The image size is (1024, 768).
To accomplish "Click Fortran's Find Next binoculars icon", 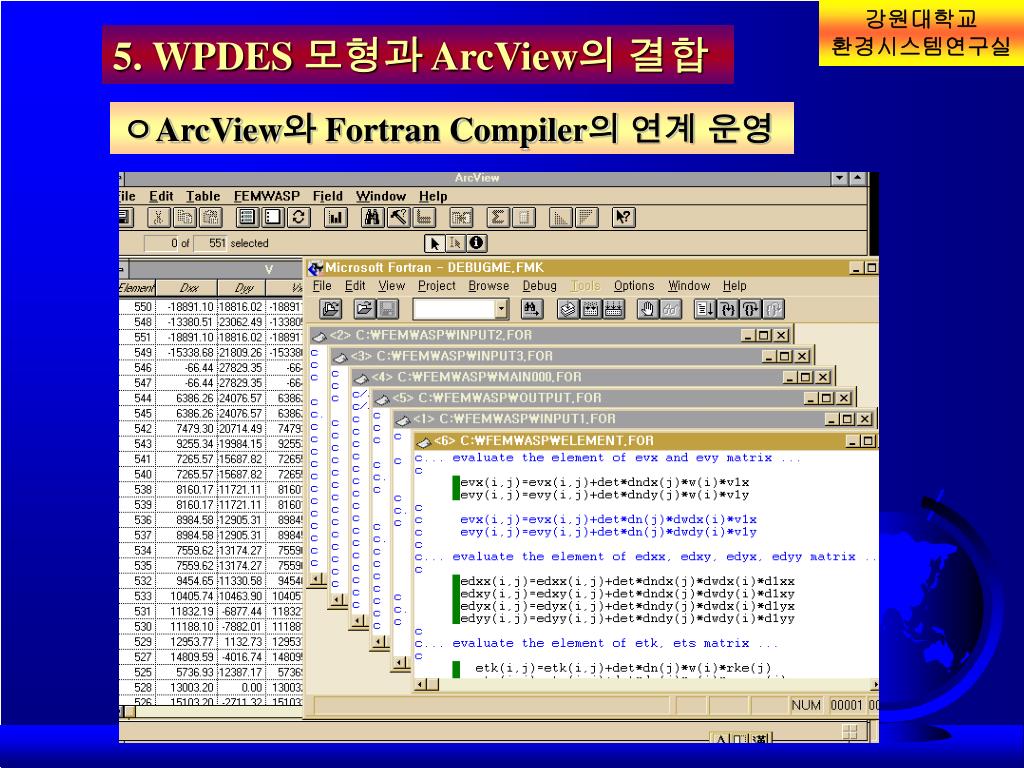I will tap(532, 309).
